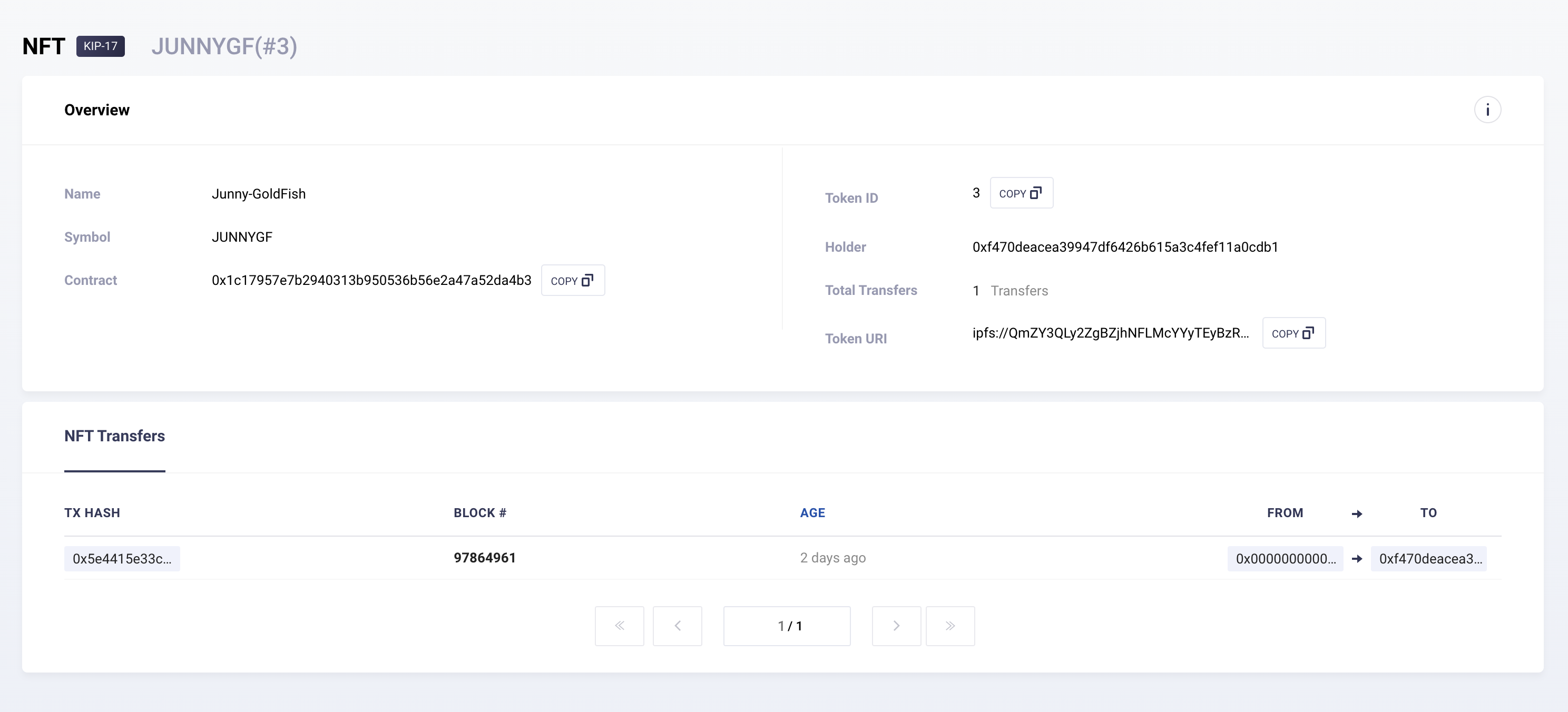Go to last page of transfers
Screen dimensions: 1568x712
pos(949,626)
